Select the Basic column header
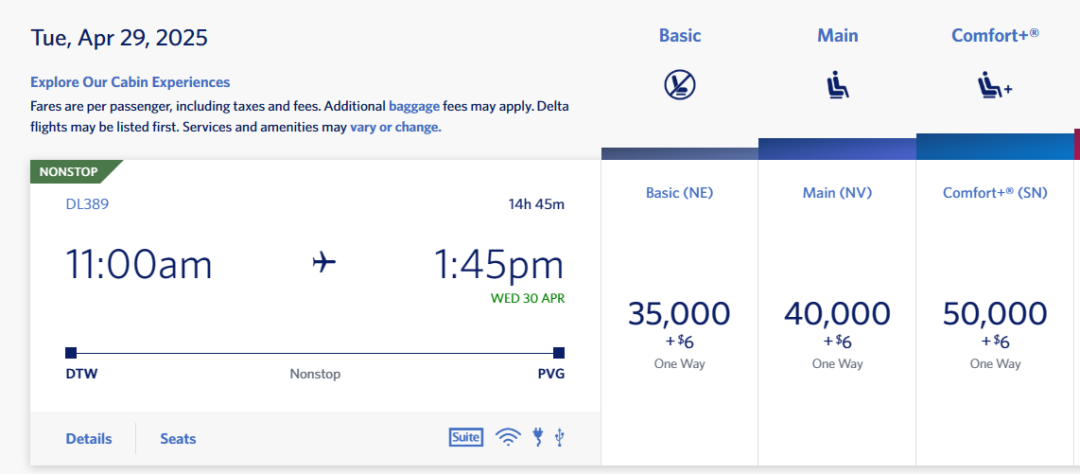This screenshot has height=474, width=1080. tap(680, 36)
